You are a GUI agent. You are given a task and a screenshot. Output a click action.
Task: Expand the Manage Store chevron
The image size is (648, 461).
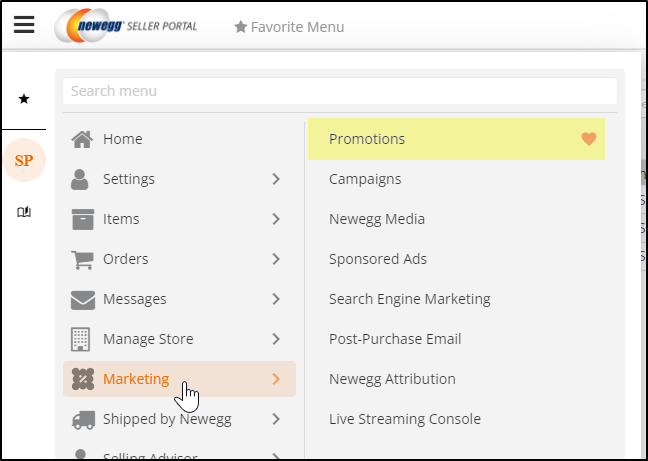276,339
